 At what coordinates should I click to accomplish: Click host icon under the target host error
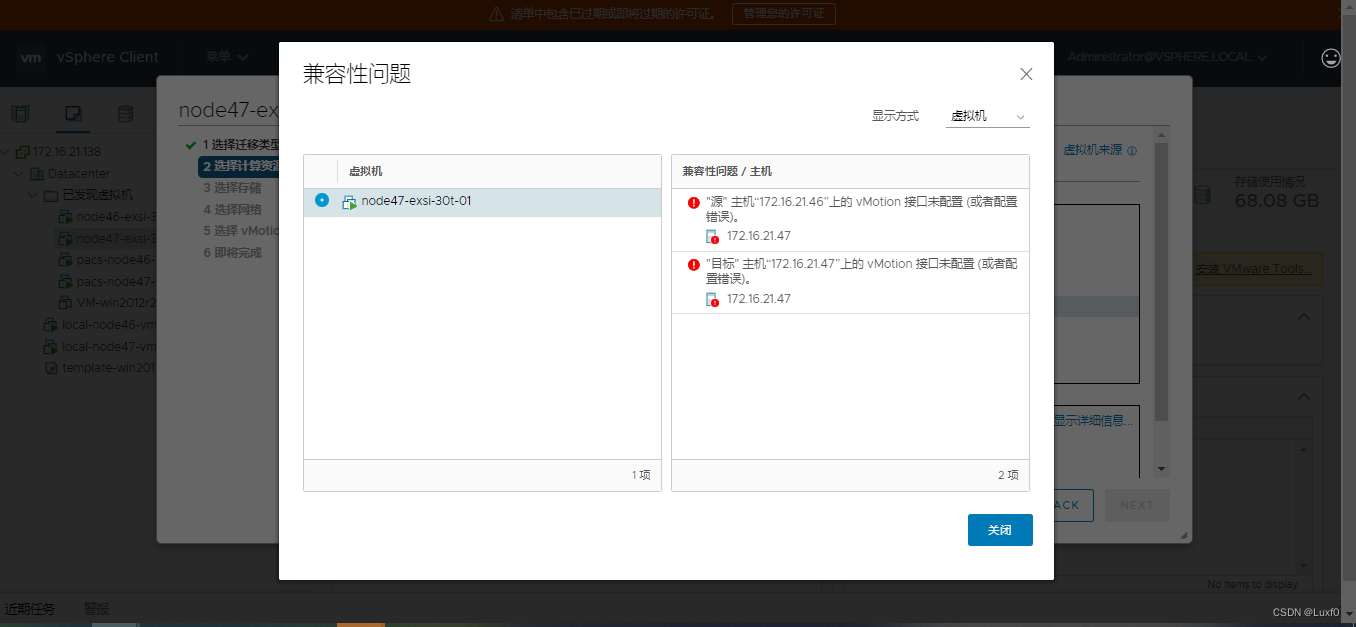(712, 300)
